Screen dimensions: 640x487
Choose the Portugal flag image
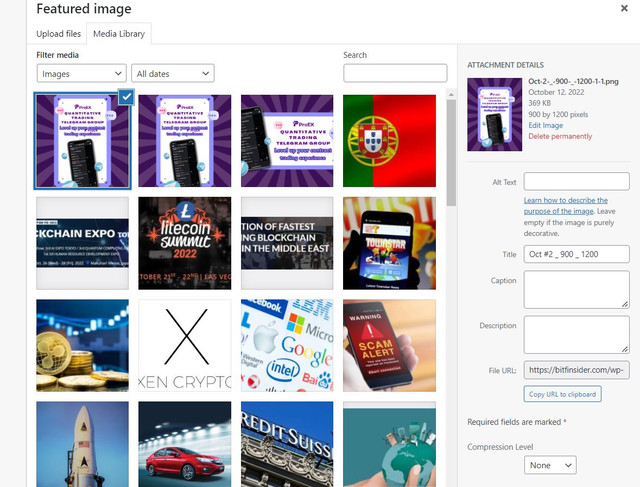pyautogui.click(x=389, y=141)
